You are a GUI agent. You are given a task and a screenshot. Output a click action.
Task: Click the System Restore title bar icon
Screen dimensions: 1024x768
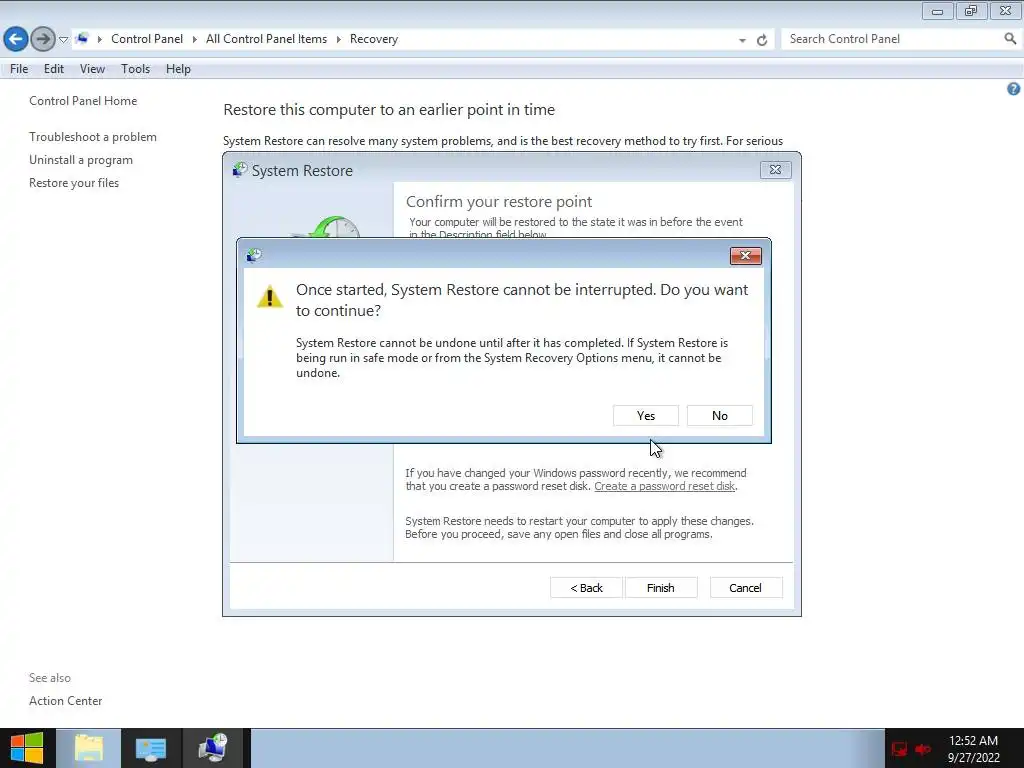tap(240, 170)
